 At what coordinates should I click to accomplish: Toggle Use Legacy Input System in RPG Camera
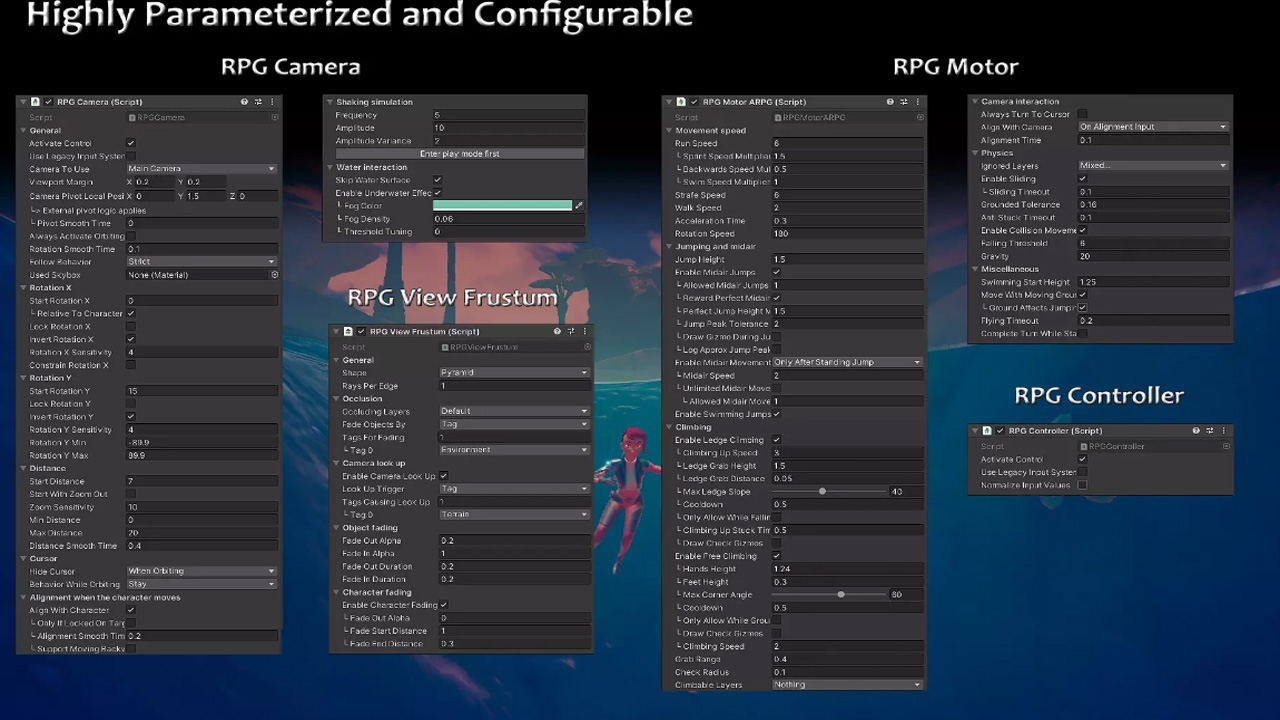(x=131, y=157)
